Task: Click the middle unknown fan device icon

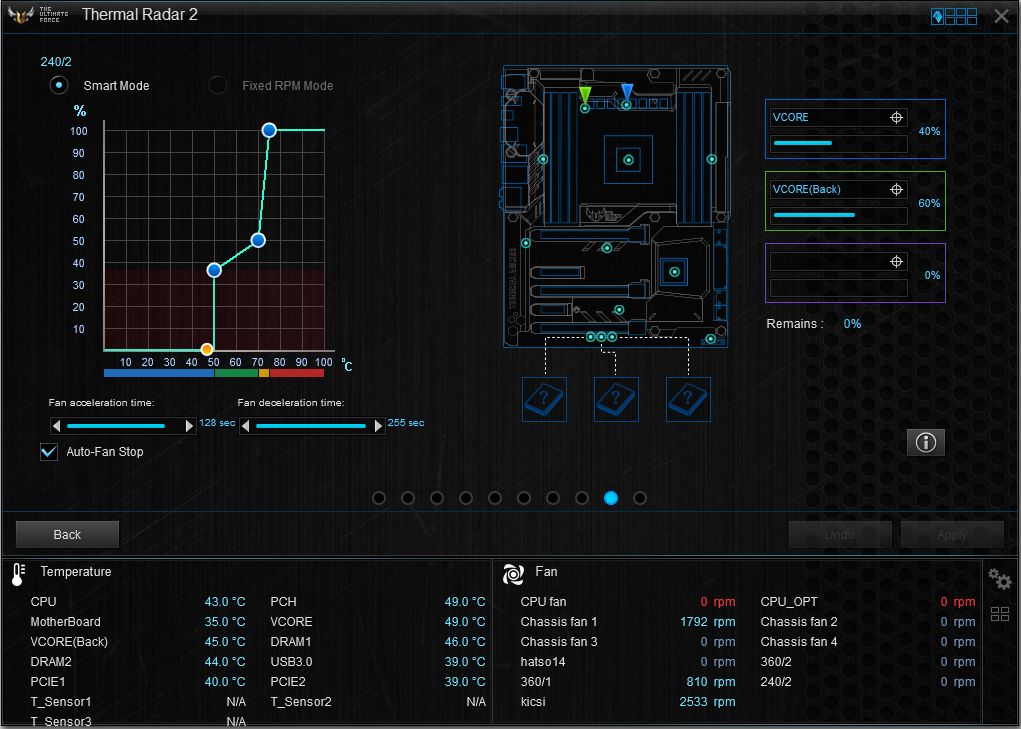Action: coord(616,399)
